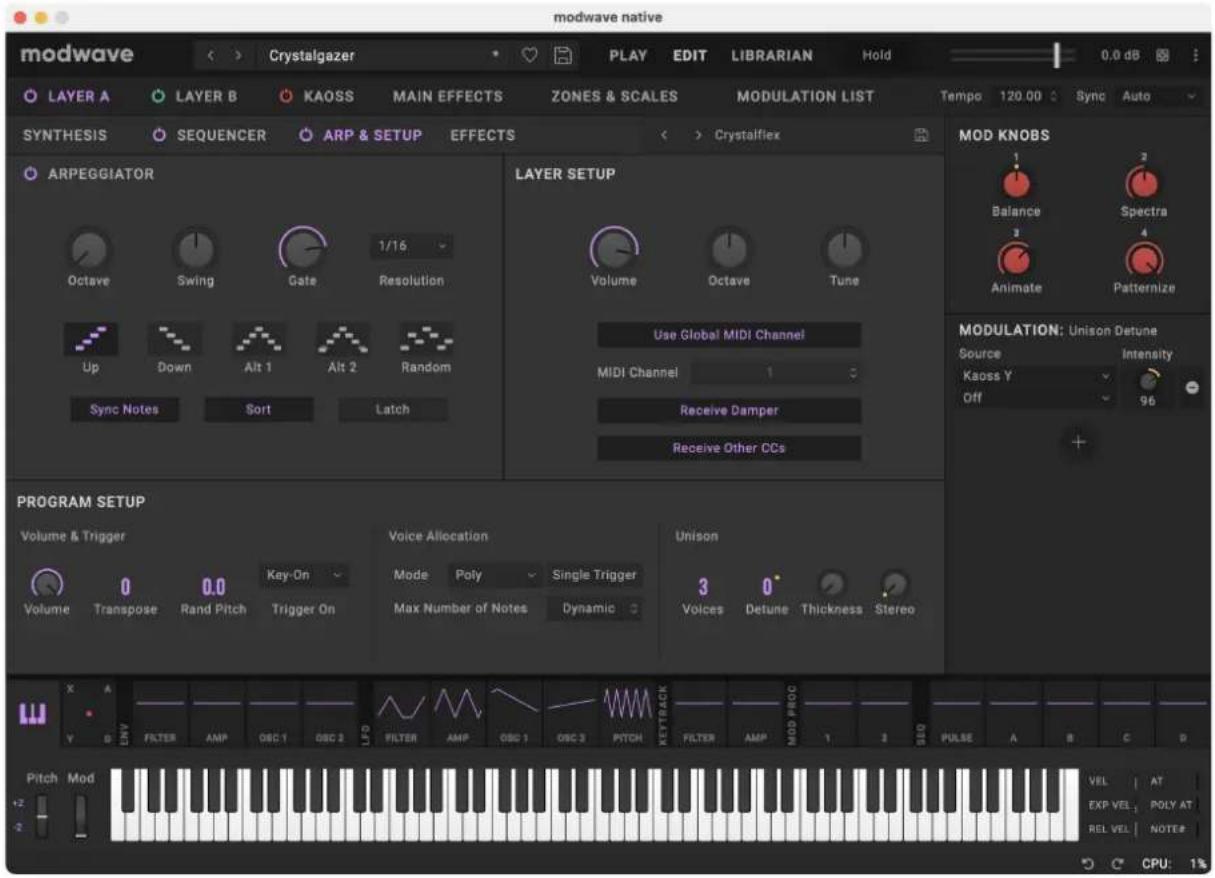The height and width of the screenshot is (878, 1215).
Task: Toggle the Sort option
Action: pyautogui.click(x=259, y=409)
